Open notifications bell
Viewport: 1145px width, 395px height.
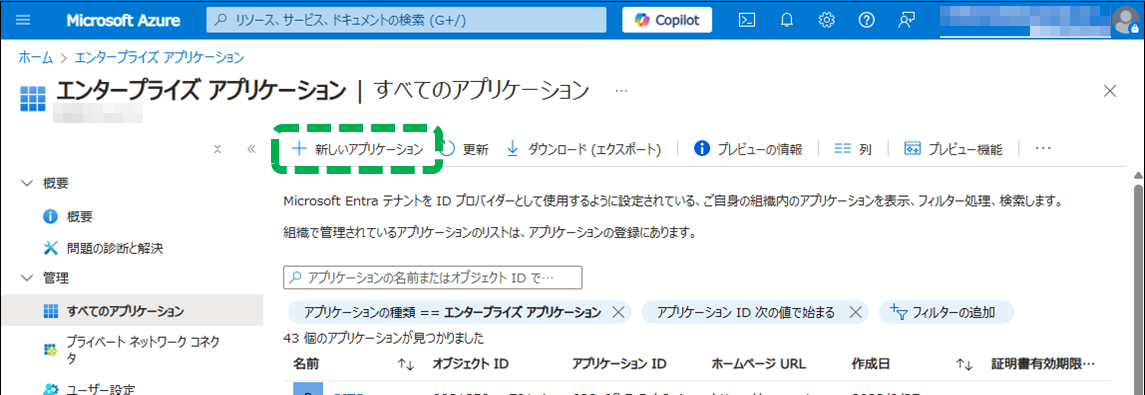786,20
